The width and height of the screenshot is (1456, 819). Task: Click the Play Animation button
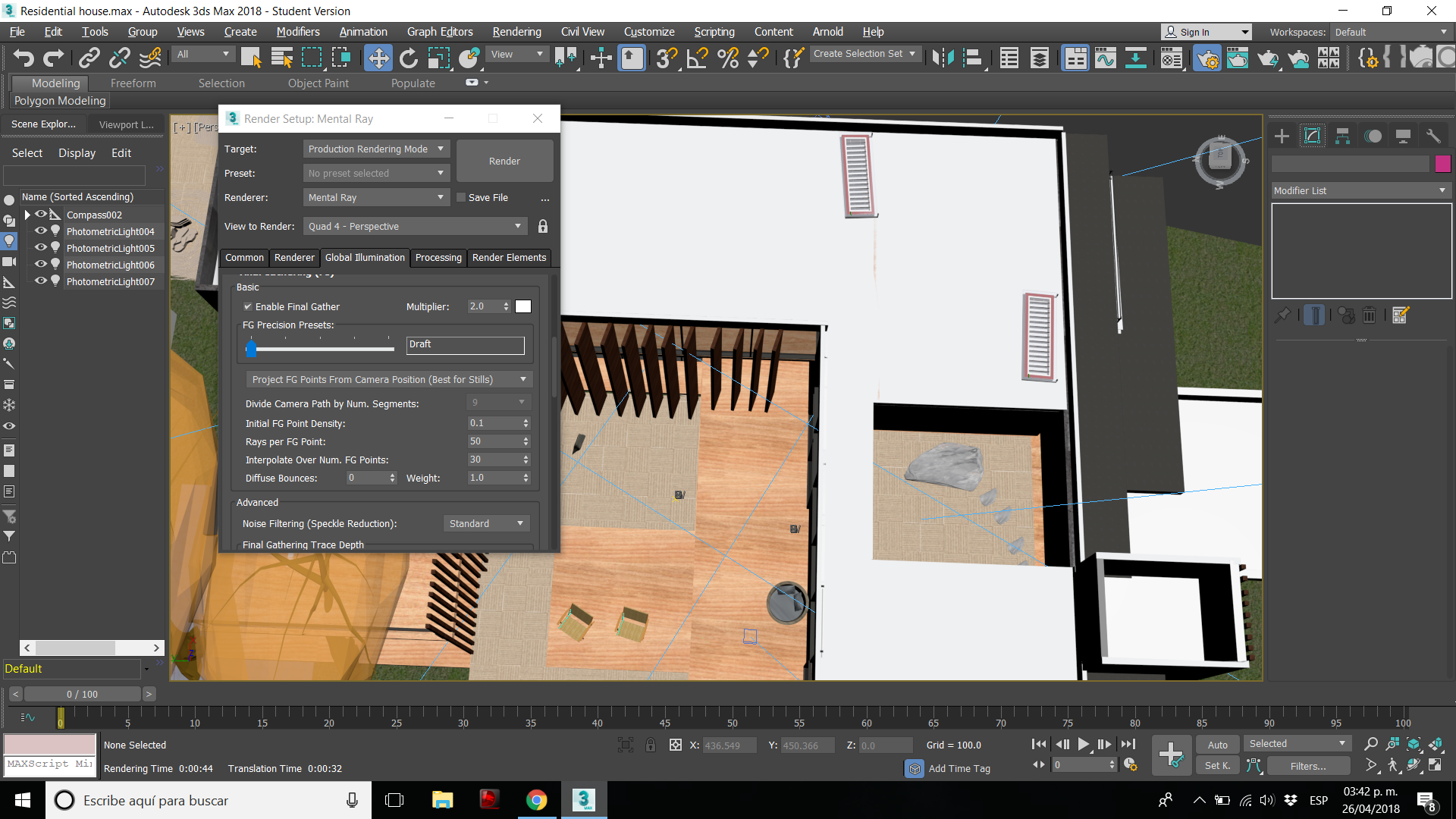tap(1083, 744)
